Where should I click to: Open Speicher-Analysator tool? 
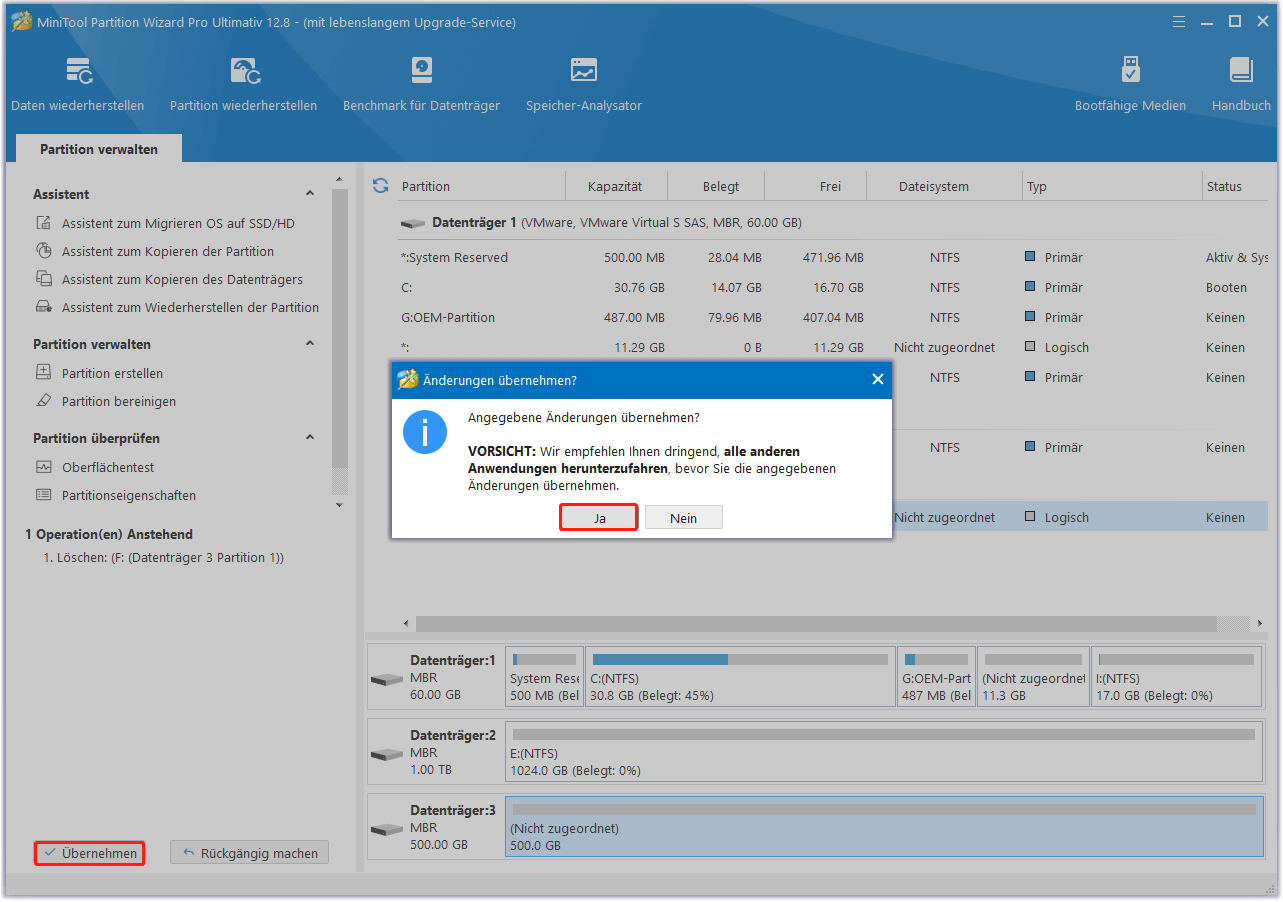[x=584, y=84]
